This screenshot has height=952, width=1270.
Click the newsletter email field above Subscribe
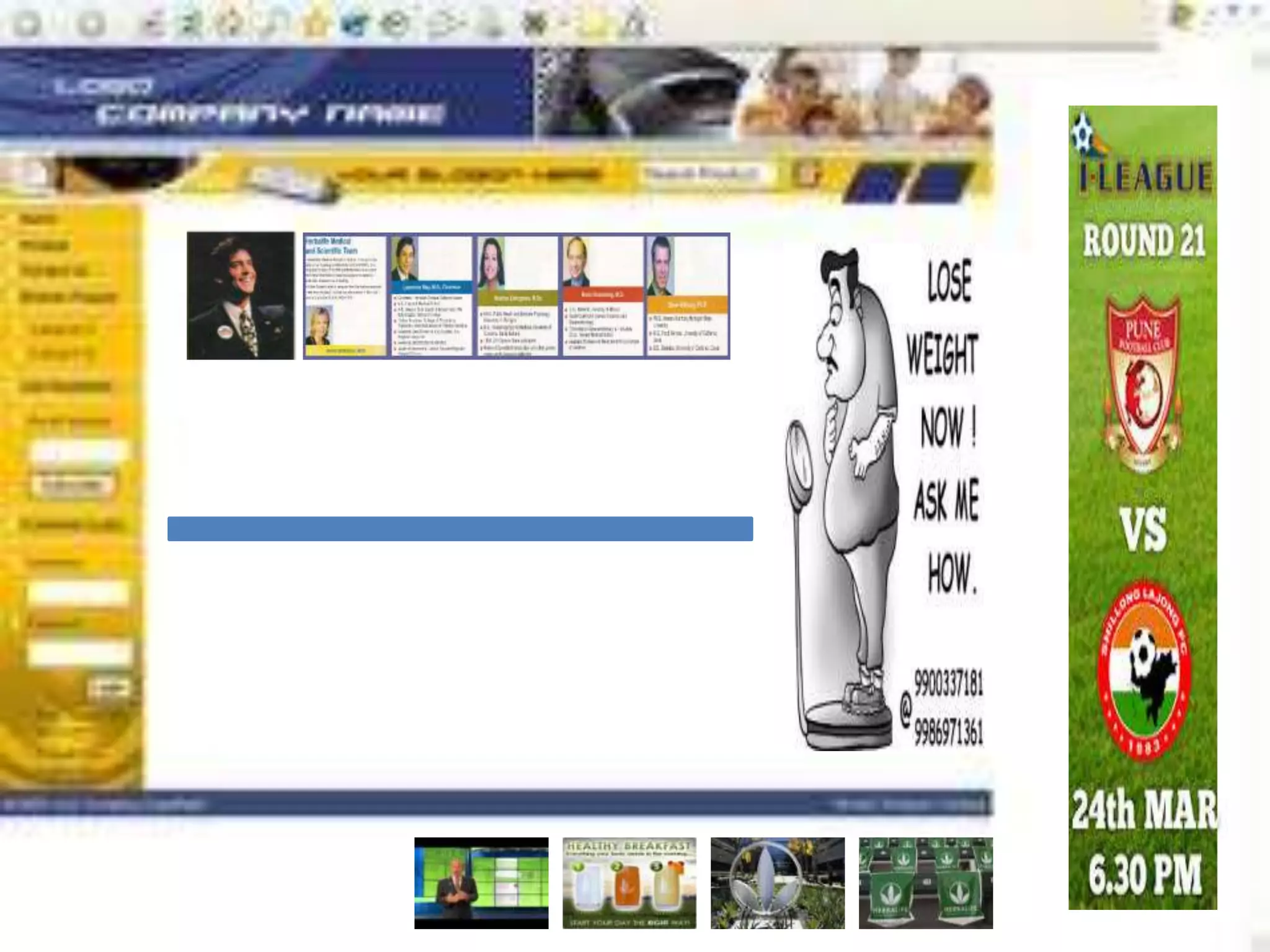pyautogui.click(x=79, y=452)
